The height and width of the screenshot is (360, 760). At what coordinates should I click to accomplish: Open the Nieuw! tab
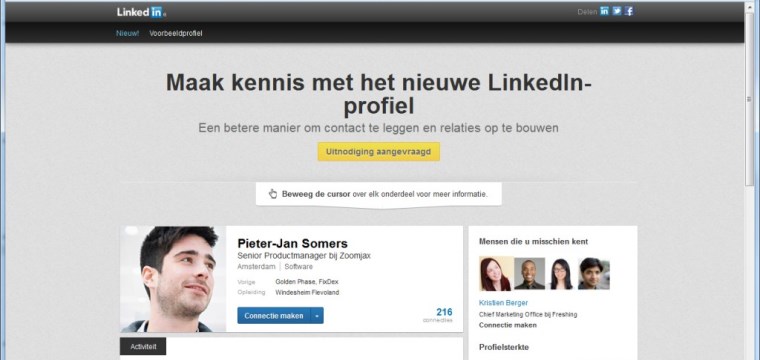pyautogui.click(x=127, y=33)
